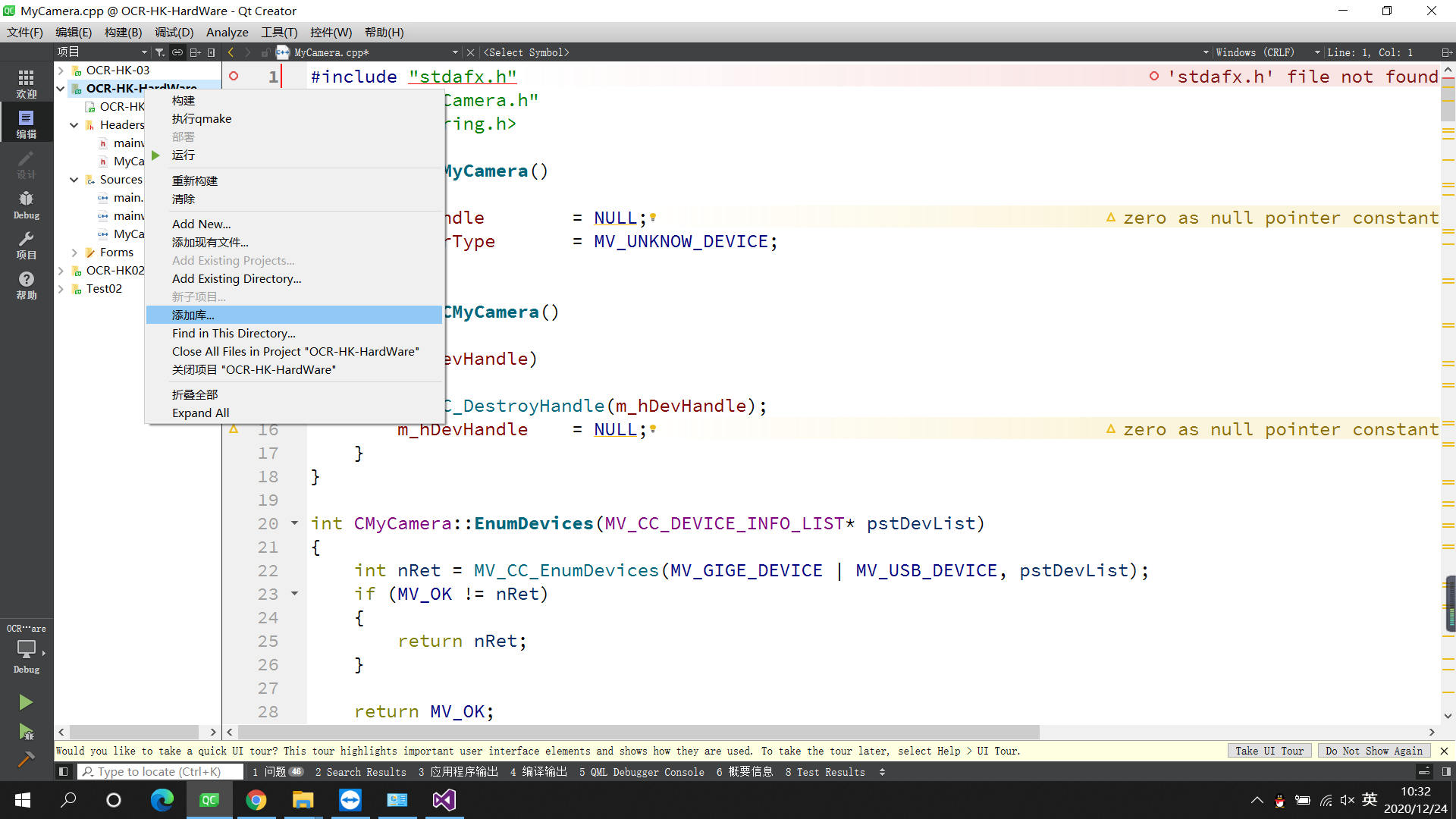Start debugging with the bug-run icon
Screen dimensions: 1456x819
[26, 732]
